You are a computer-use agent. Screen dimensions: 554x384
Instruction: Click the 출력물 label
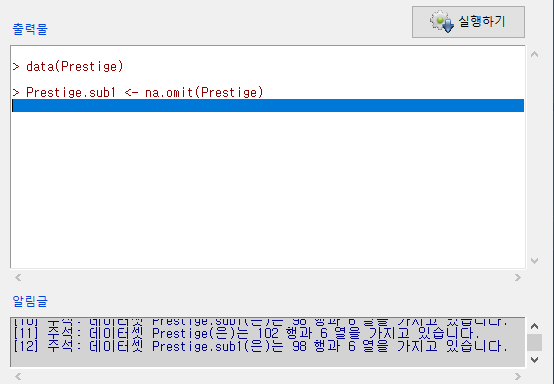(30, 29)
